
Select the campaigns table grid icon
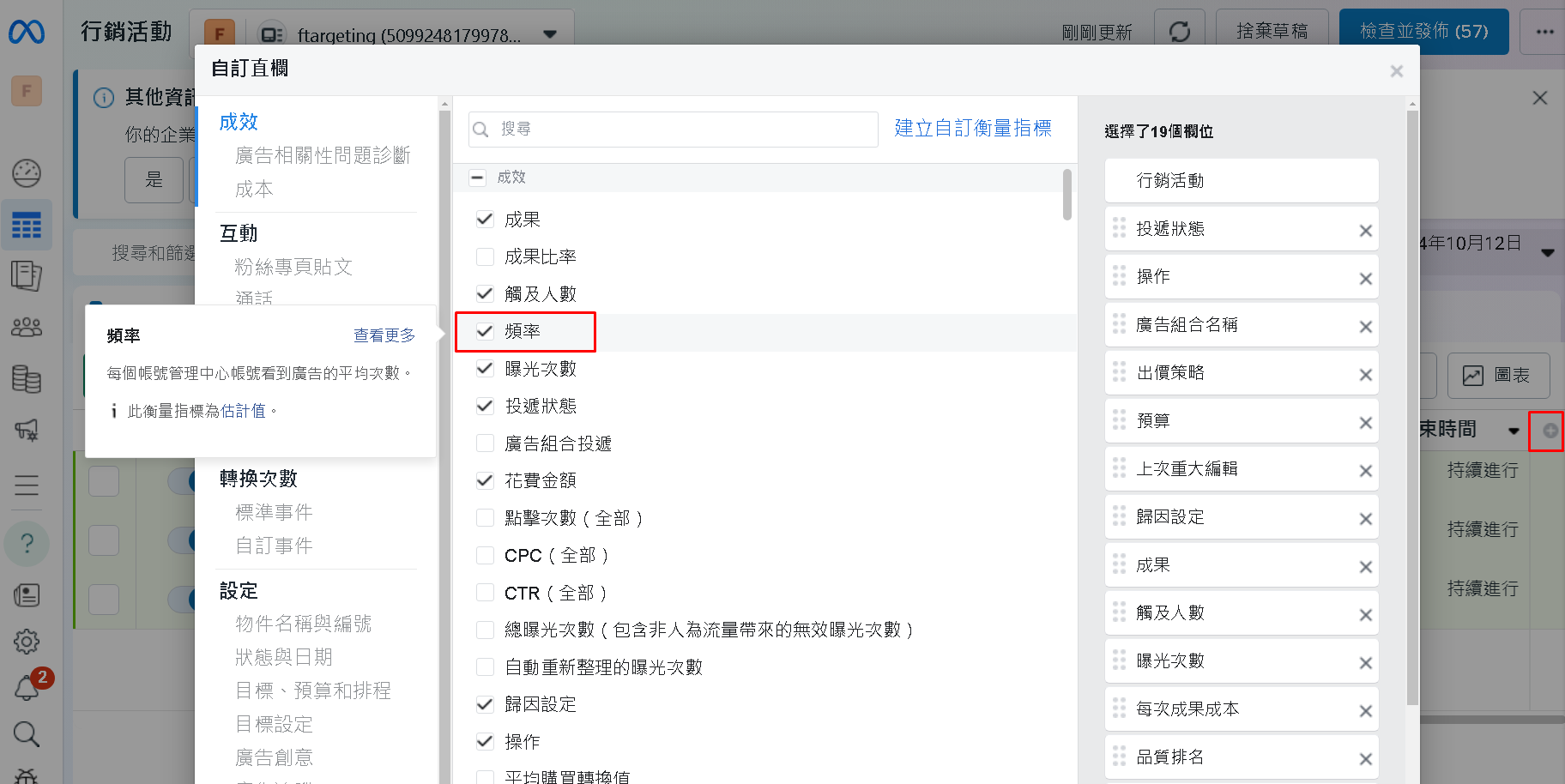pos(27,226)
